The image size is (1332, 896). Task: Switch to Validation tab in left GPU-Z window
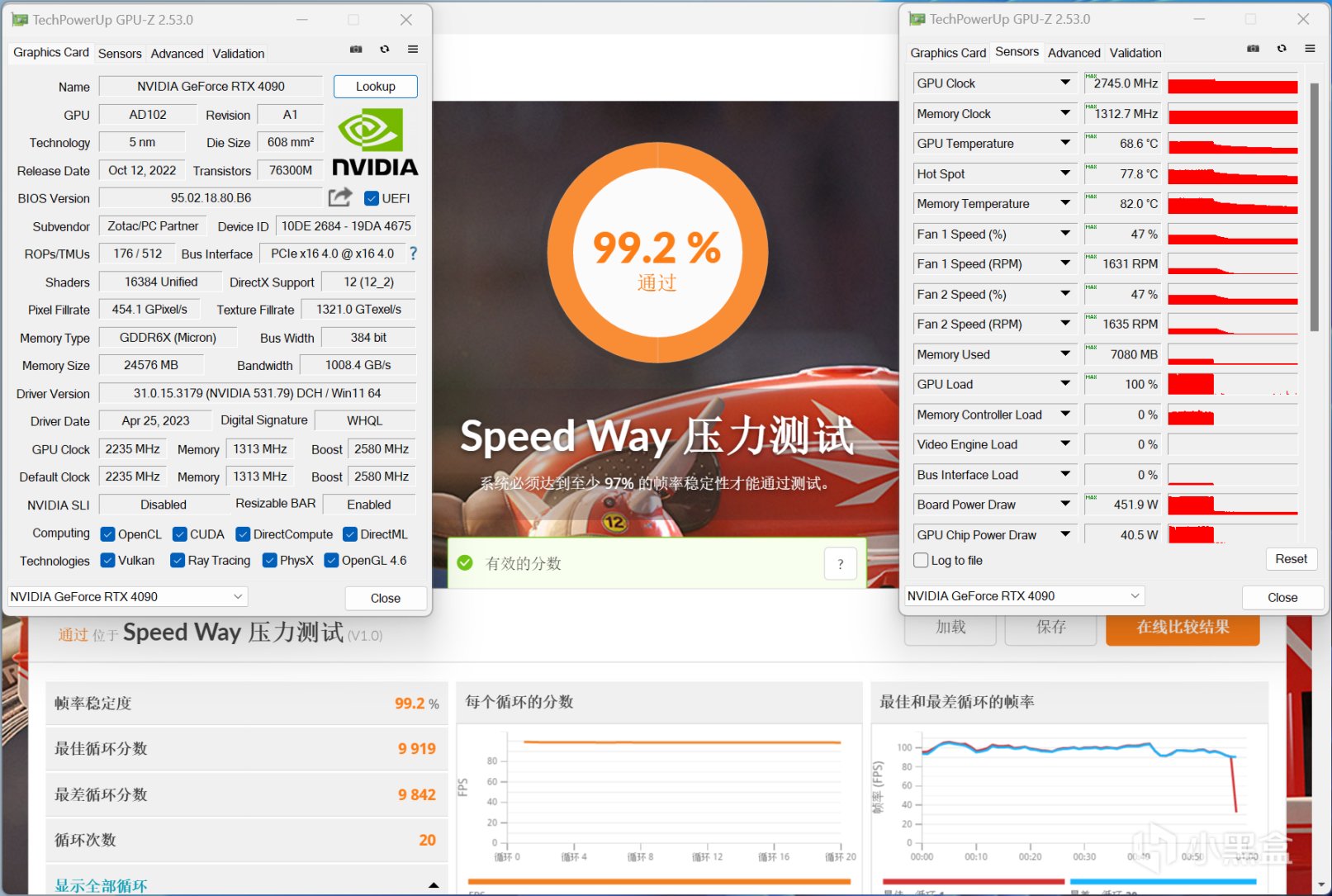(x=239, y=54)
